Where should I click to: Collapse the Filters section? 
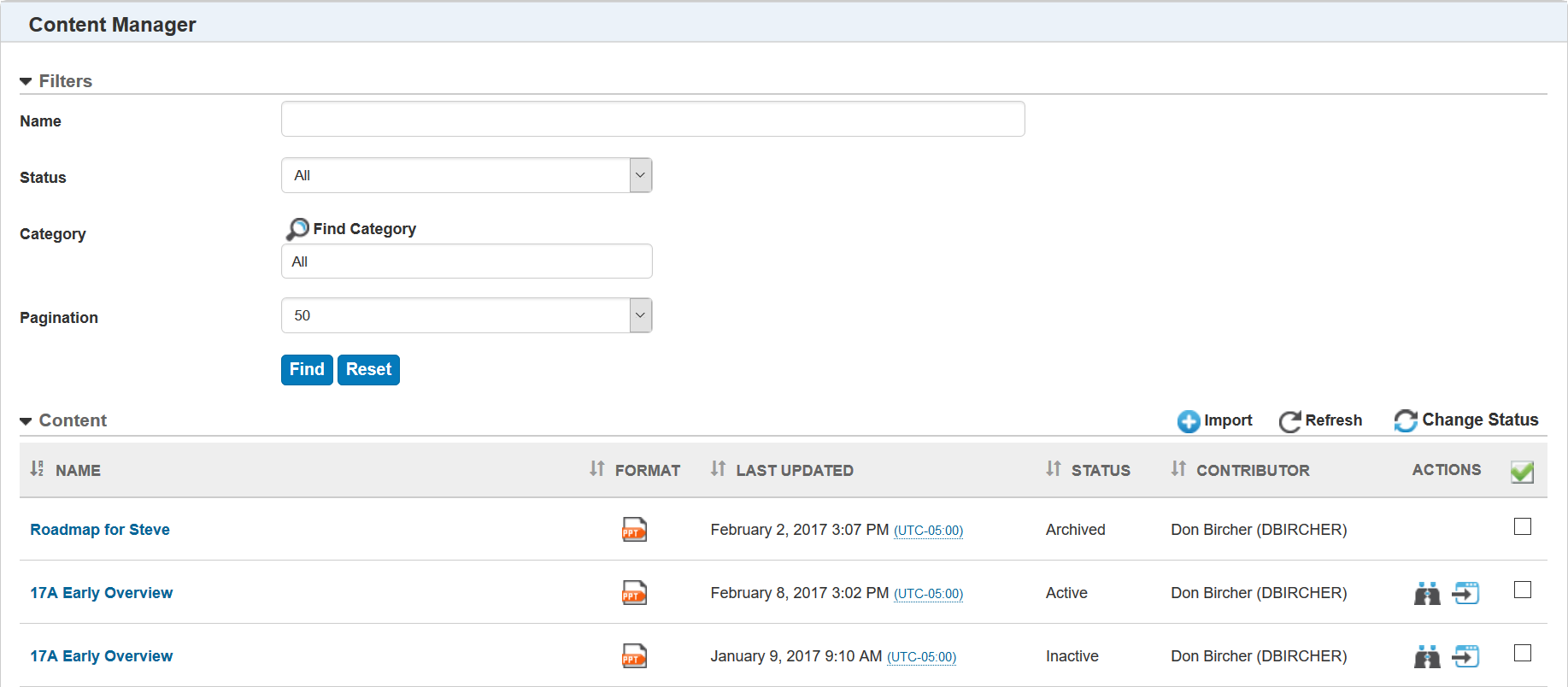tap(26, 81)
